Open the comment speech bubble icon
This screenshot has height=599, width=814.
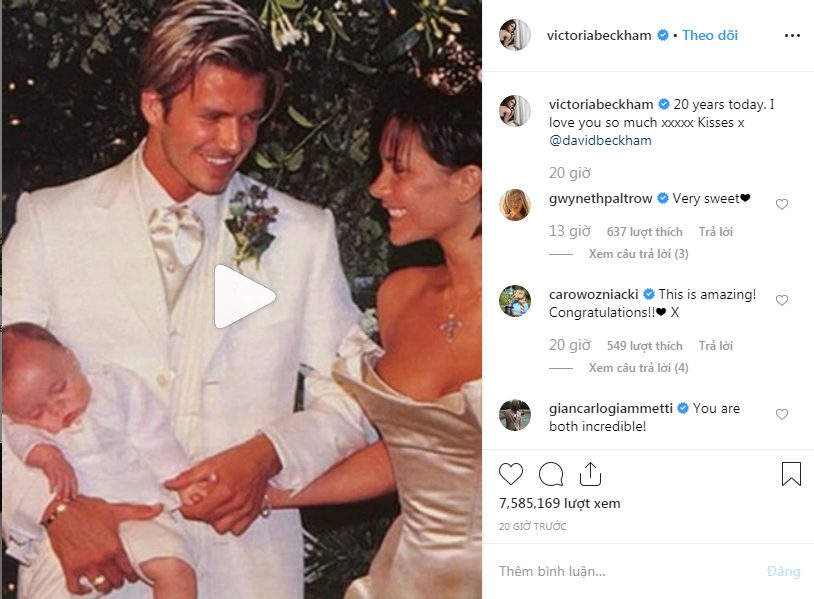pos(551,474)
